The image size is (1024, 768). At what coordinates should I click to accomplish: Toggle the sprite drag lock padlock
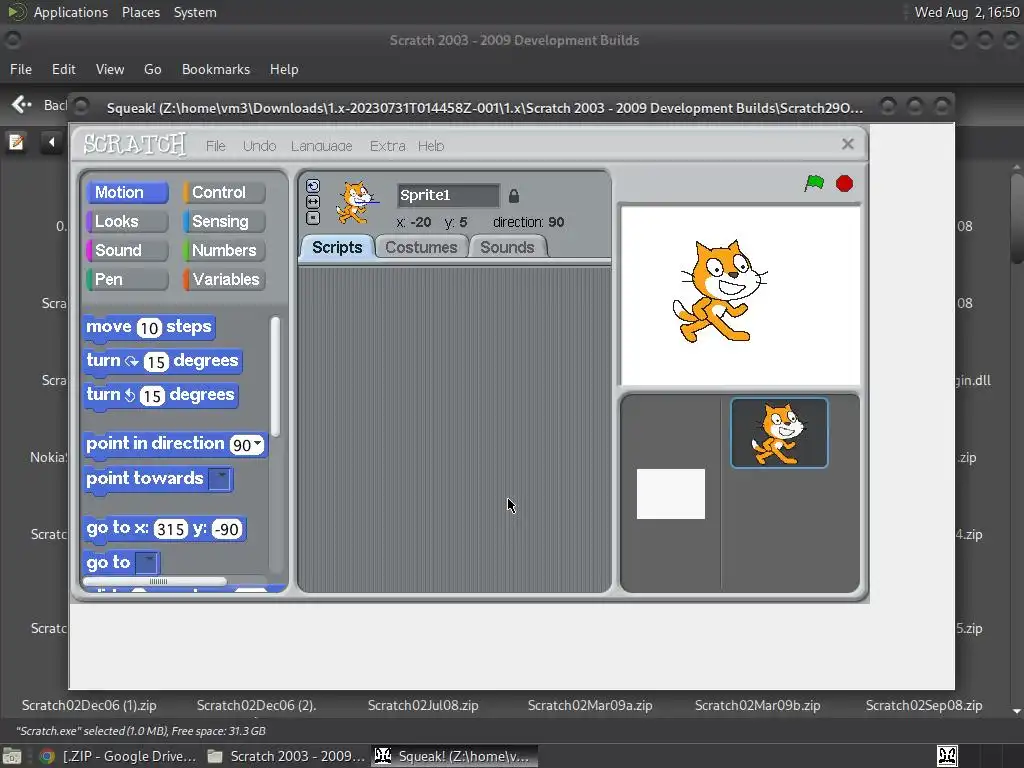(x=514, y=195)
